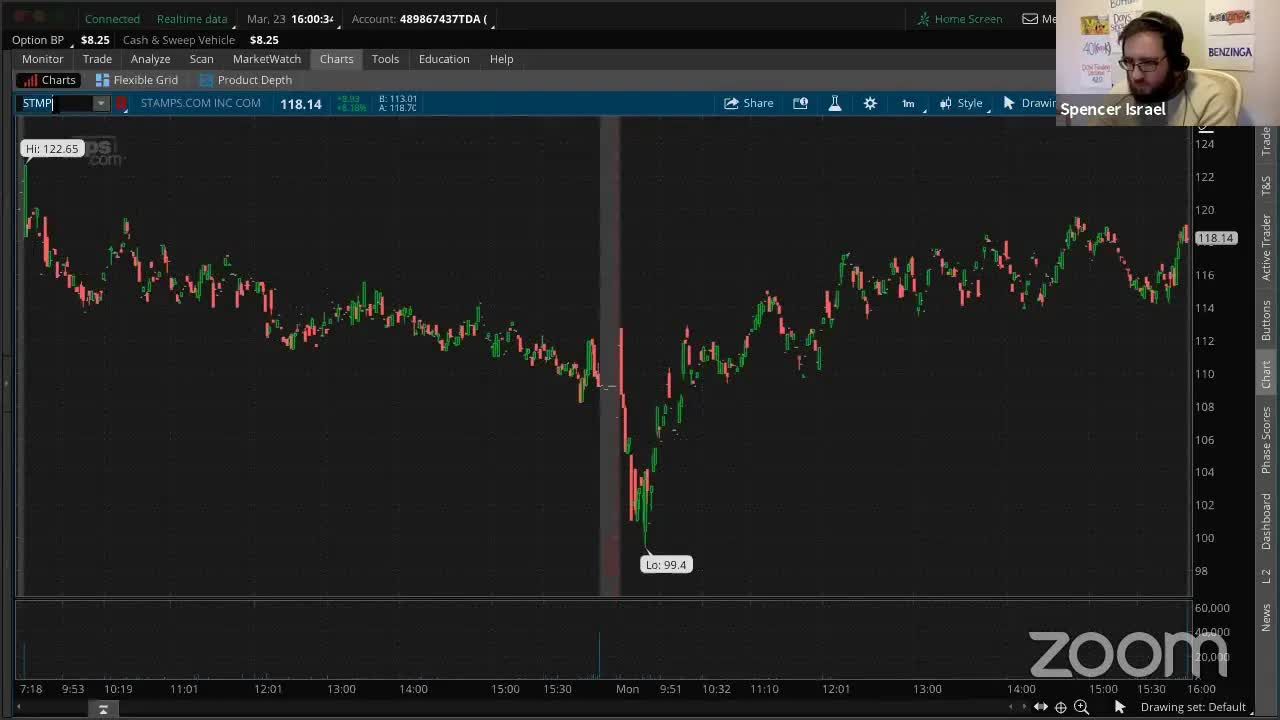Select the Charts sub-tab with bar icon
The height and width of the screenshot is (720, 1280).
(49, 80)
